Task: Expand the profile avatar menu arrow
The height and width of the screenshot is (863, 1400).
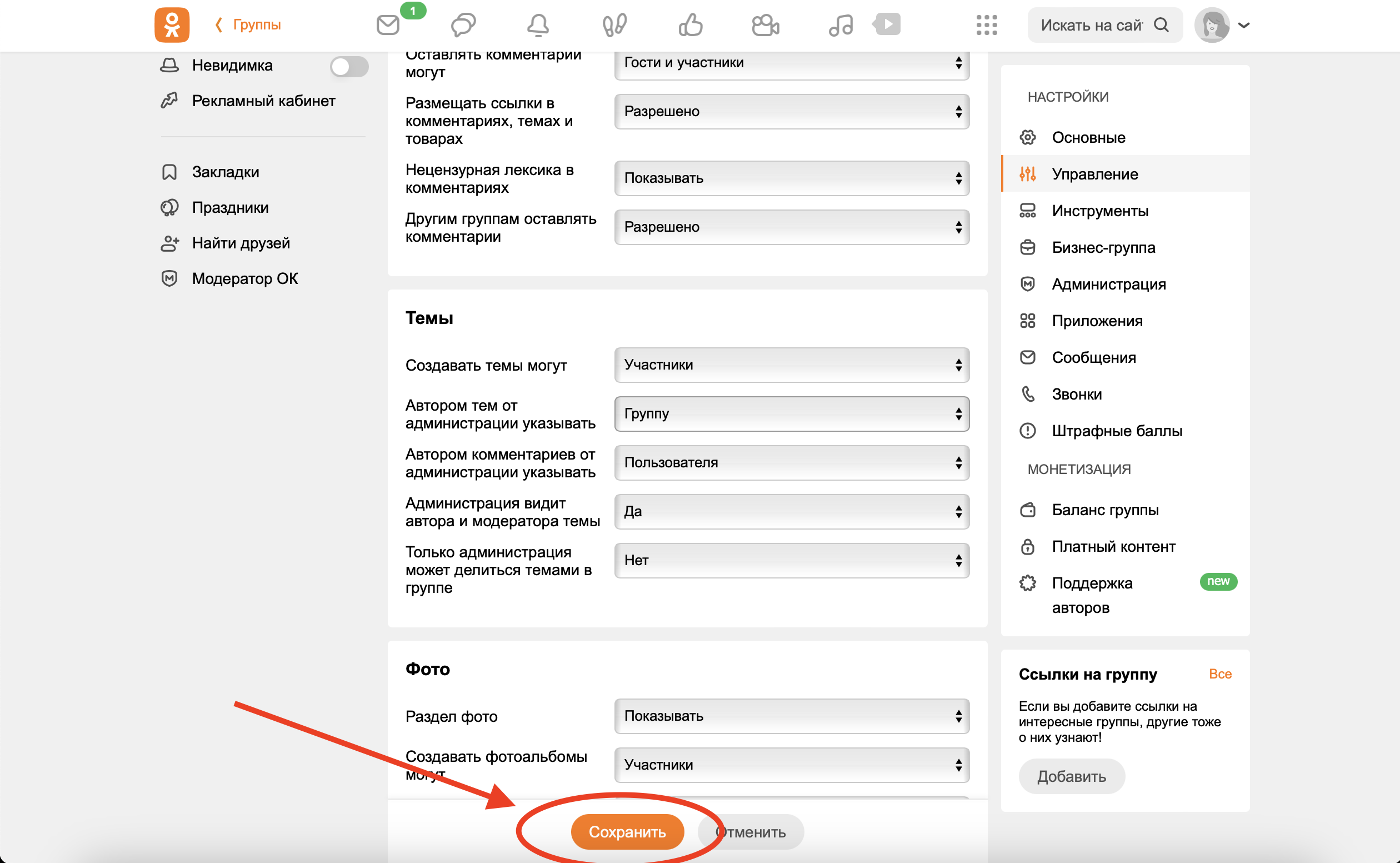Action: (x=1244, y=25)
